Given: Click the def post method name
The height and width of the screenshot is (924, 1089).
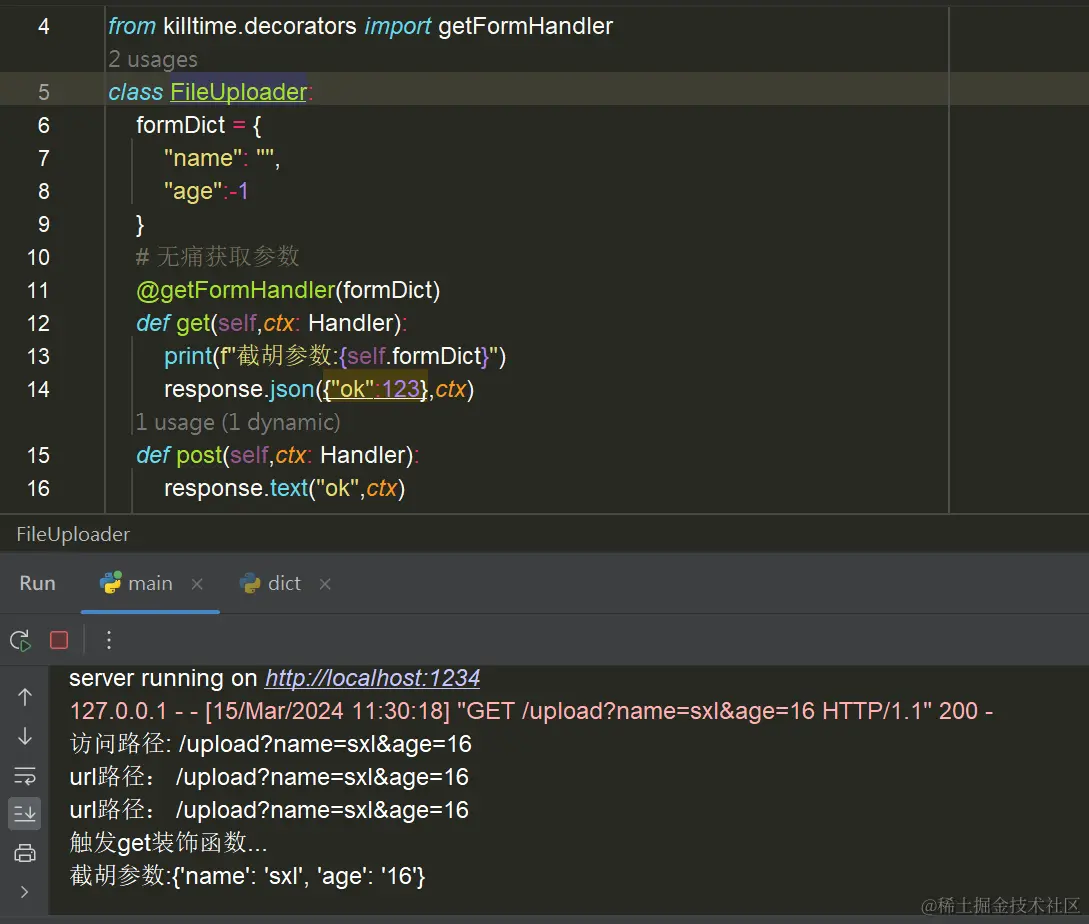Looking at the screenshot, I should click(x=199, y=456).
